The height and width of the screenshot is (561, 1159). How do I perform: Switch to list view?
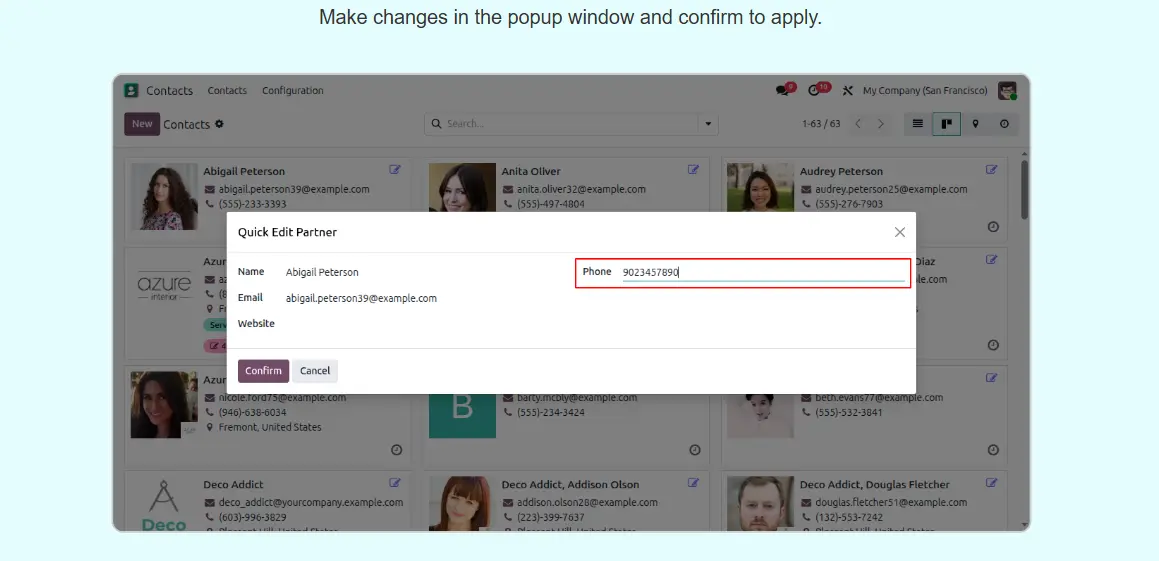pyautogui.click(x=917, y=124)
